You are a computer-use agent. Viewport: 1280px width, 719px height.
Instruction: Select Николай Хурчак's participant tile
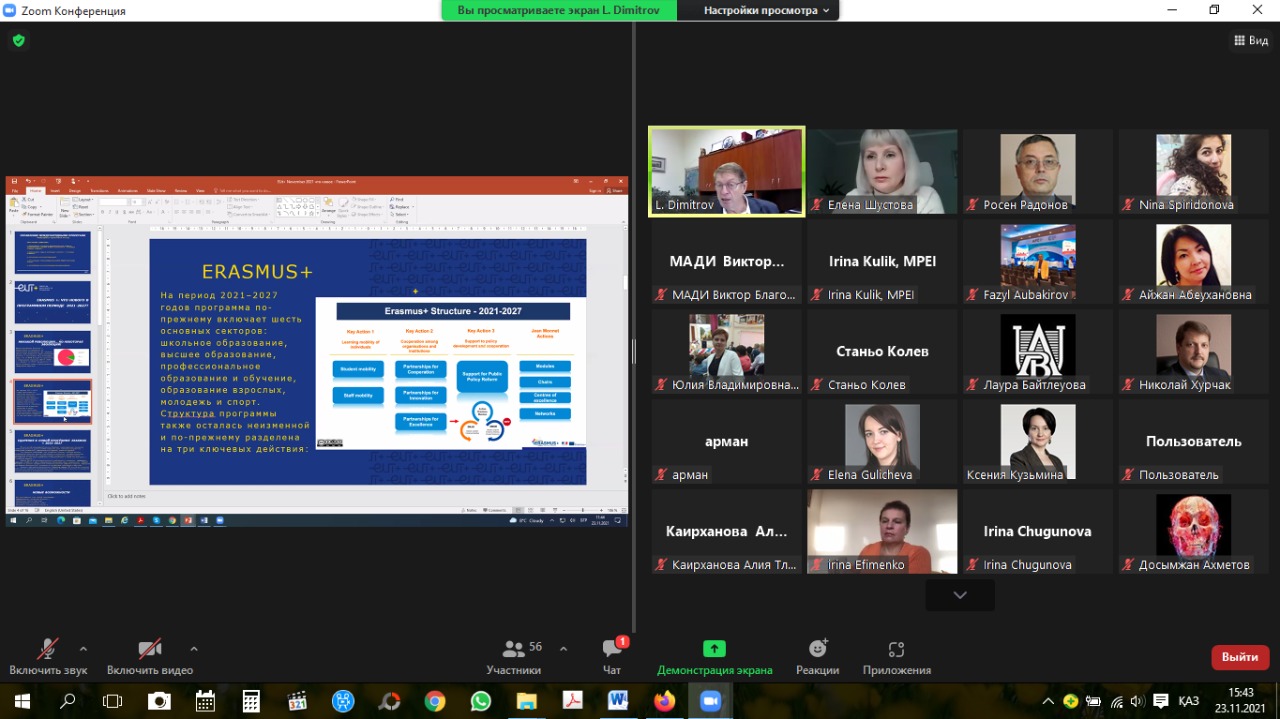coord(1193,351)
